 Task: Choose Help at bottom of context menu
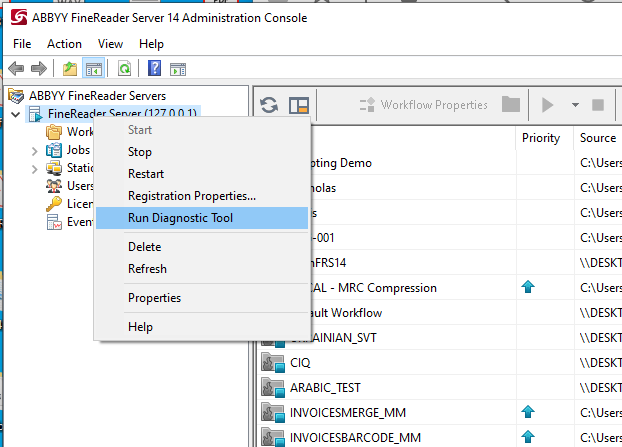pos(202,327)
